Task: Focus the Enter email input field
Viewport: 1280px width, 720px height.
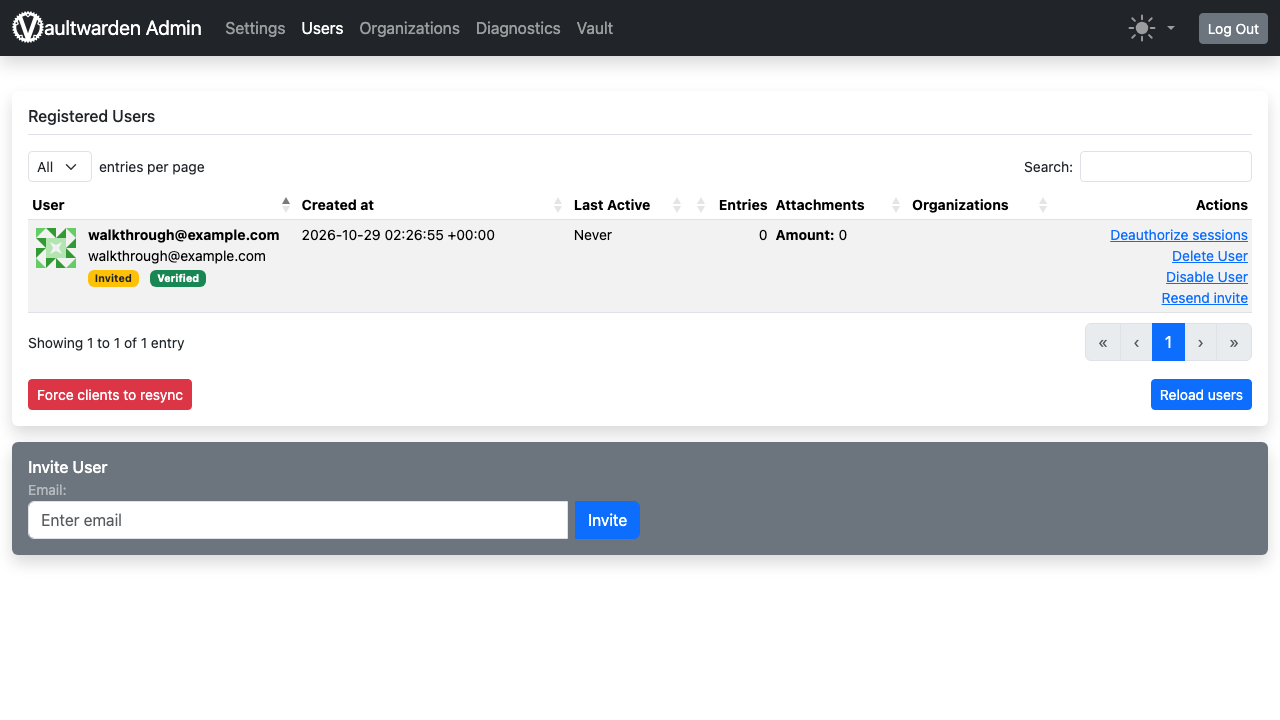Action: 298,520
